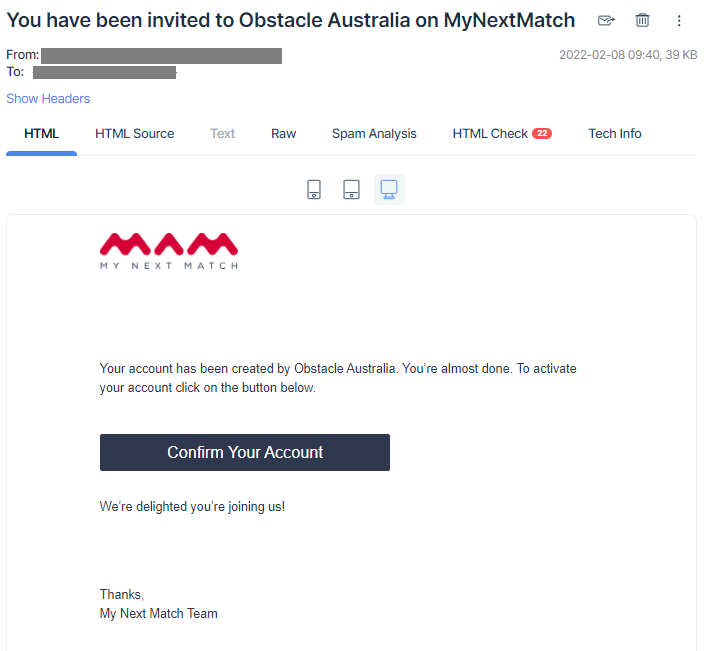View the Tech Info tab
This screenshot has width=708, height=651.
tap(615, 134)
